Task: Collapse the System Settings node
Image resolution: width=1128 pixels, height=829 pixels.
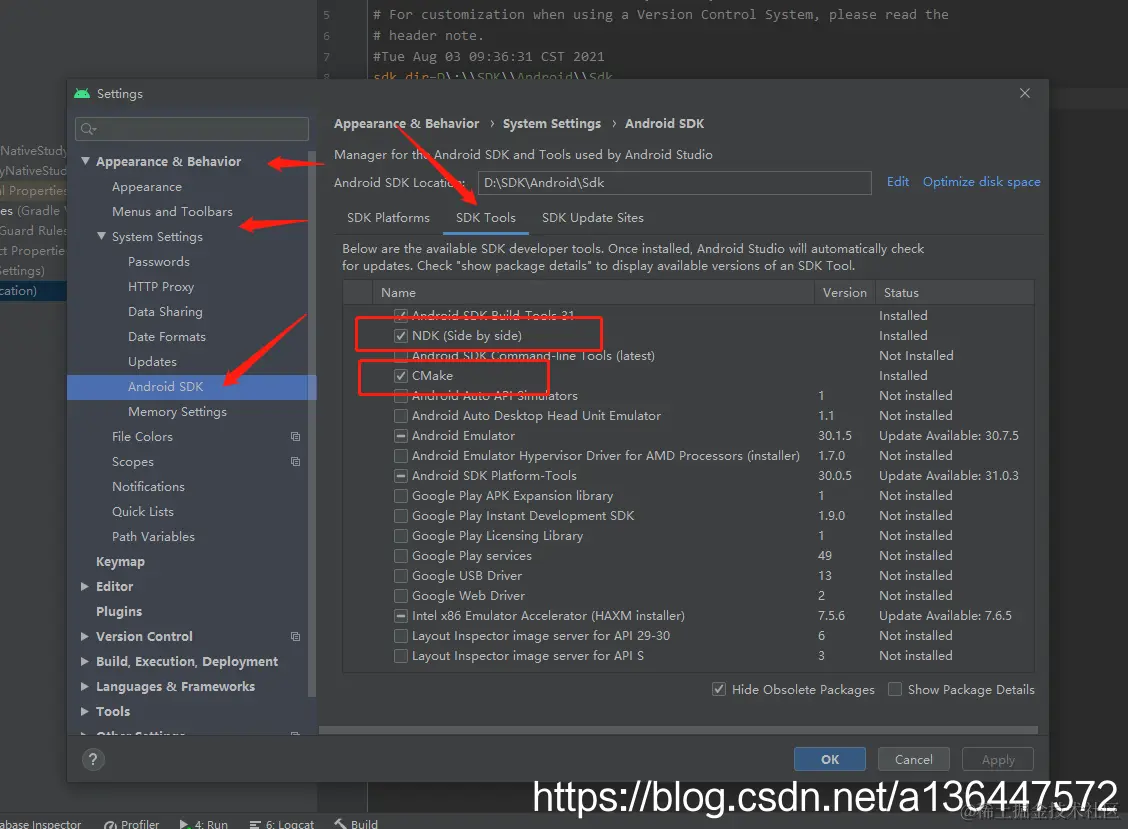Action: 101,236
